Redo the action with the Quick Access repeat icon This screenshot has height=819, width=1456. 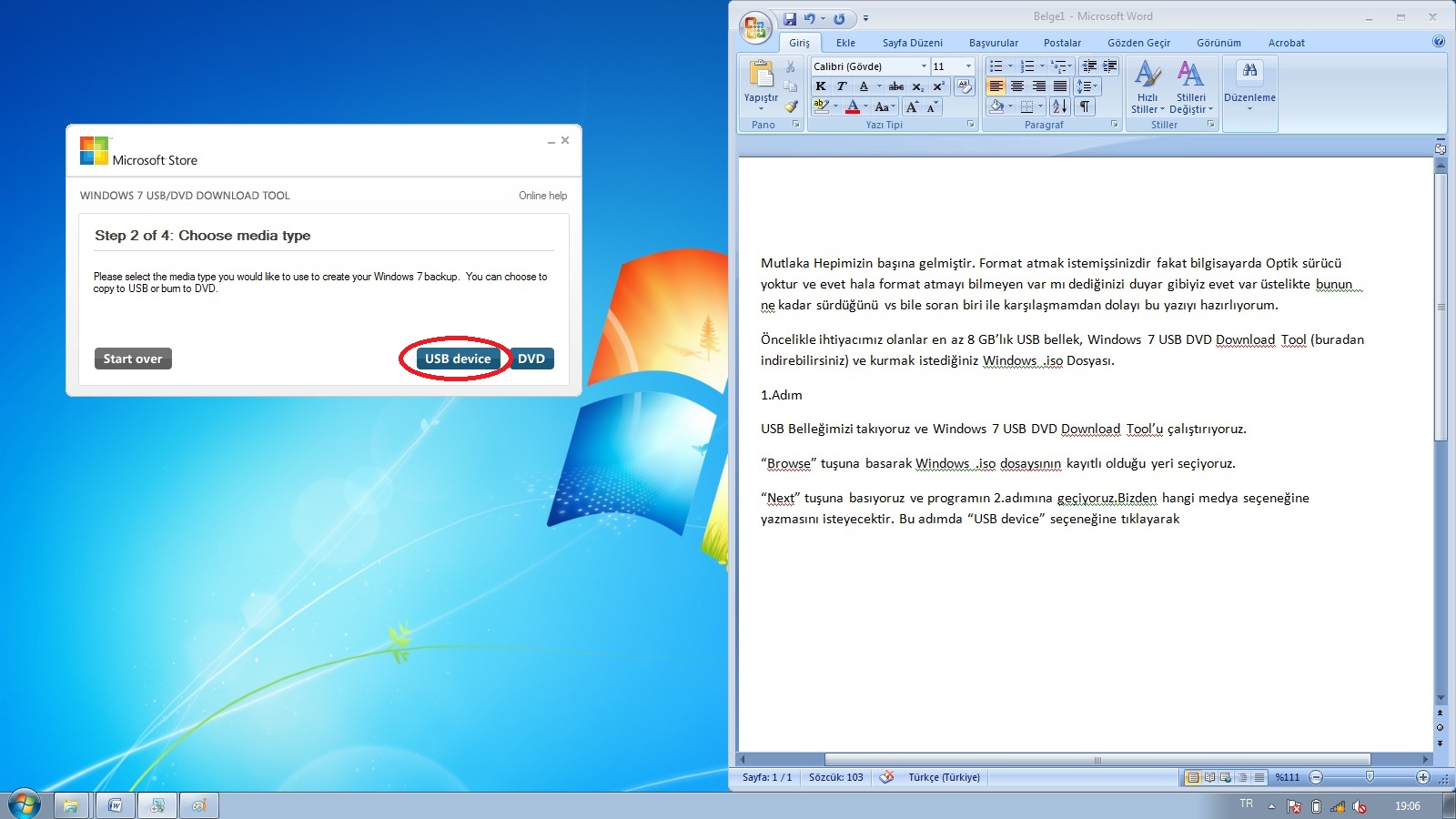(839, 18)
